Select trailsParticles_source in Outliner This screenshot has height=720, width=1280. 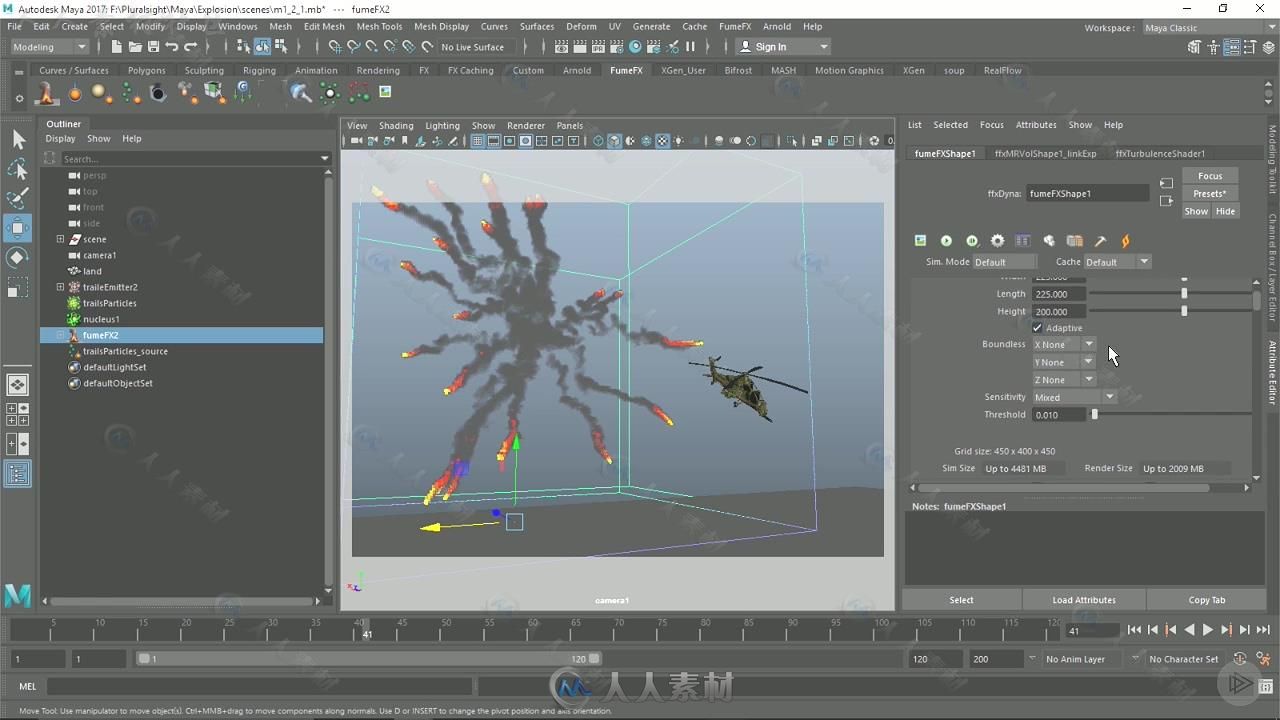(x=125, y=351)
